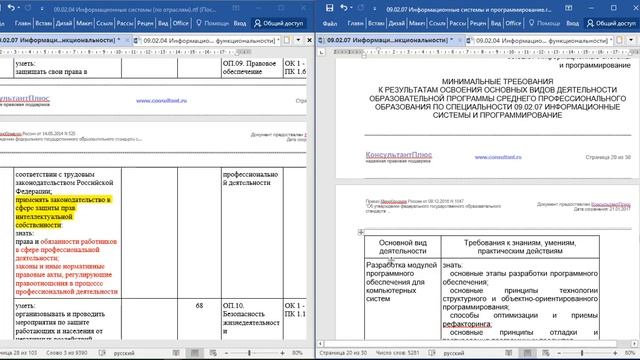This screenshot has height=360, width=640.
Task: Click the spell check icon, right status bar
Action: [432, 353]
